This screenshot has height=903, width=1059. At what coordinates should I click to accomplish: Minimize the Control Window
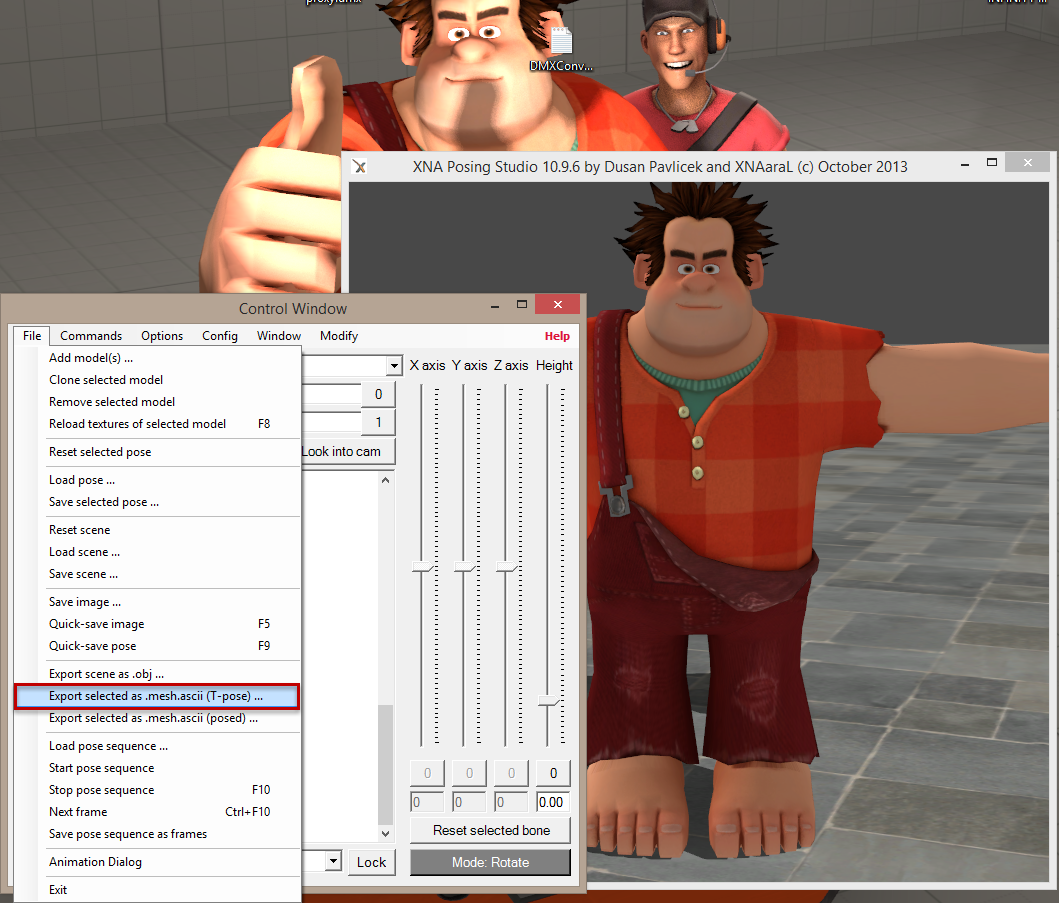point(495,305)
